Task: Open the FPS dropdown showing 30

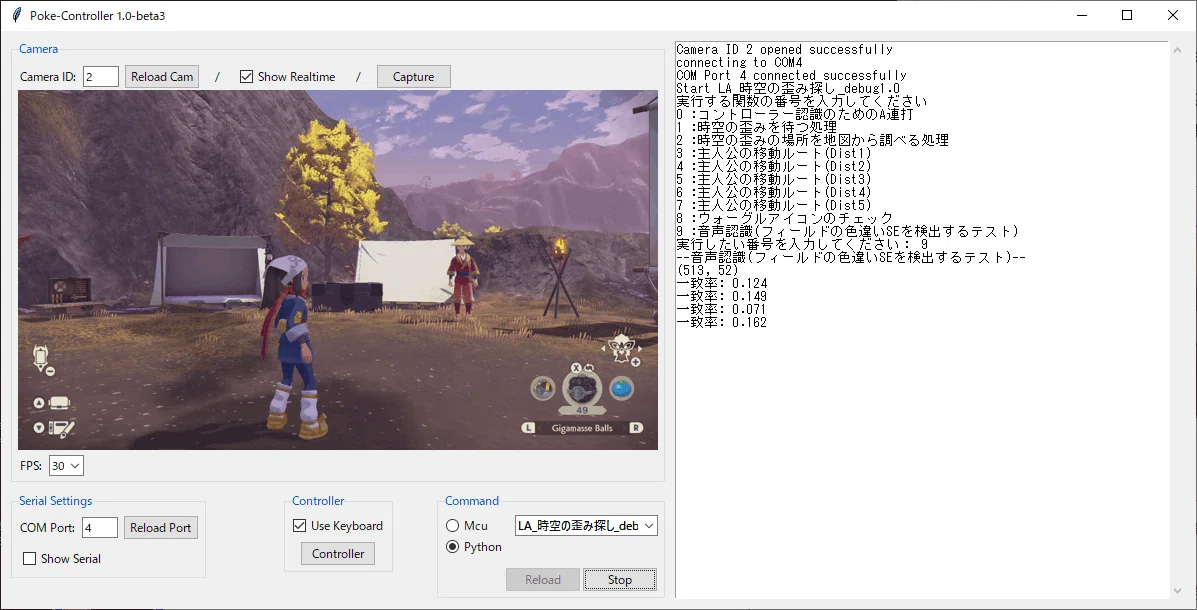Action: (66, 466)
